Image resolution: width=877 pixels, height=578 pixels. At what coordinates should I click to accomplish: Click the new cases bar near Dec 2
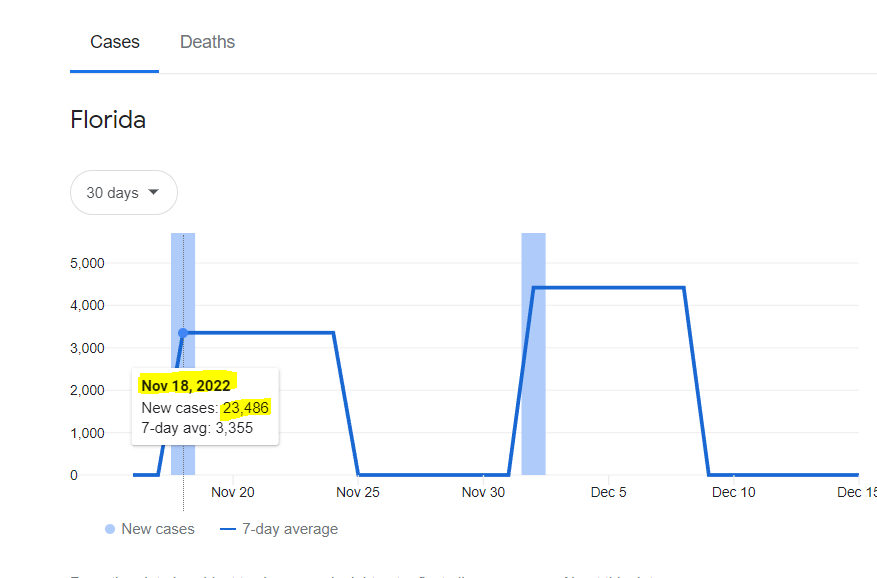coord(534,354)
